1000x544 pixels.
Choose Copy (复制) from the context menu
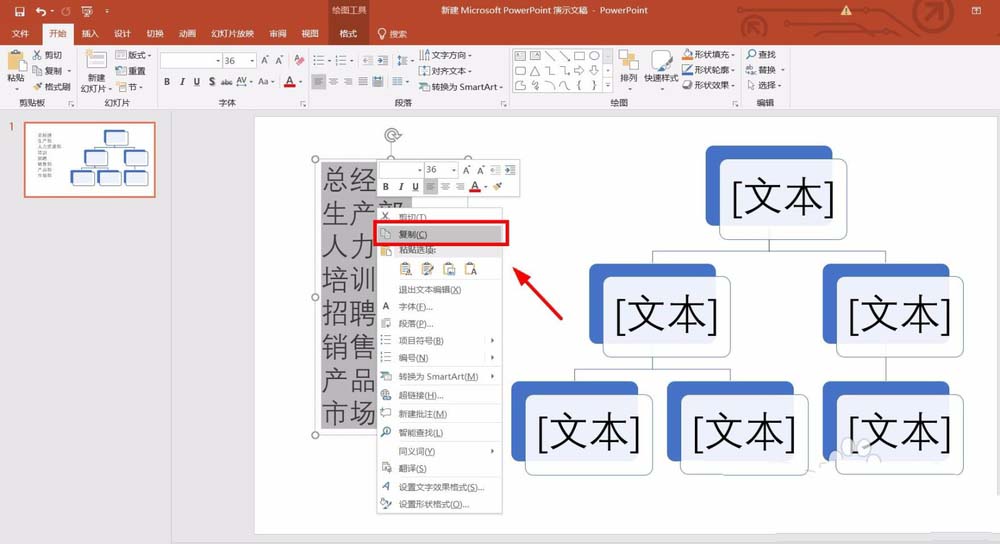pos(441,234)
